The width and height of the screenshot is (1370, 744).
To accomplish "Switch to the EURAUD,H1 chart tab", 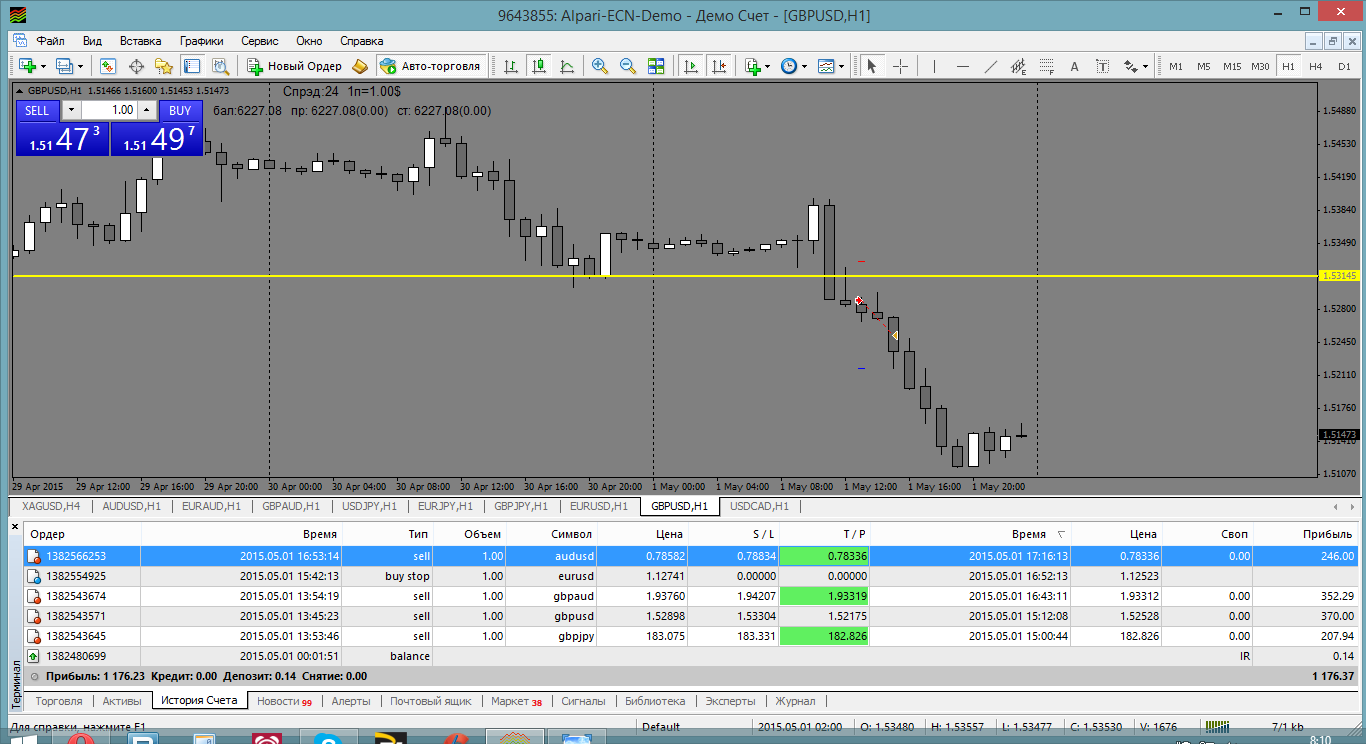I will tap(211, 506).
